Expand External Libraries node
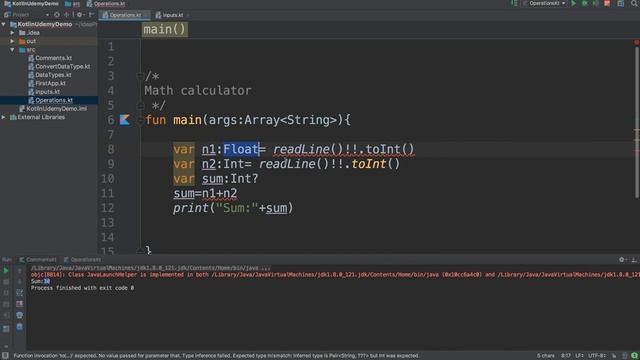This screenshot has height=360, width=640. tap(4, 117)
